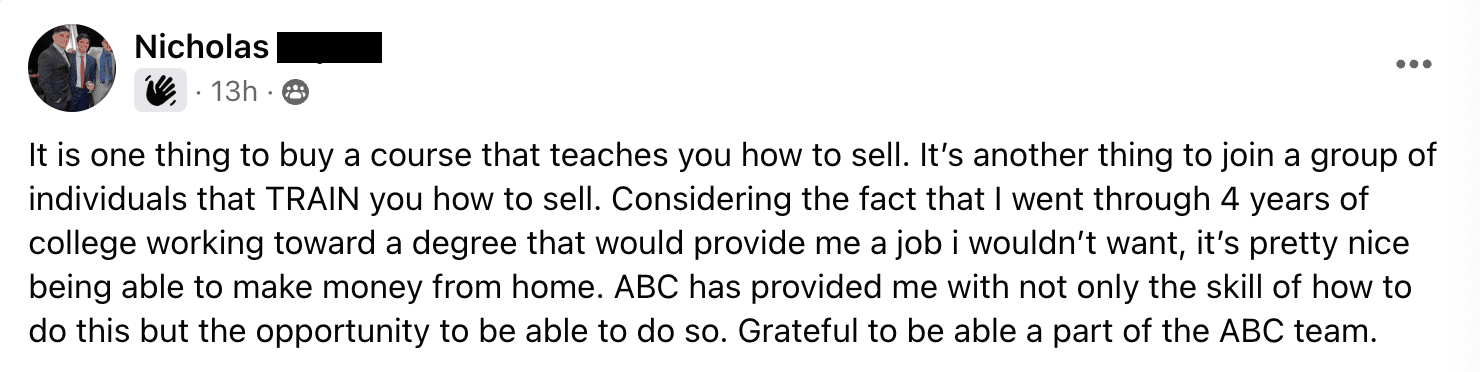Image resolution: width=1480 pixels, height=372 pixels.
Task: Visit the profile via the Nicholas name link
Action: pyautogui.click(x=201, y=46)
